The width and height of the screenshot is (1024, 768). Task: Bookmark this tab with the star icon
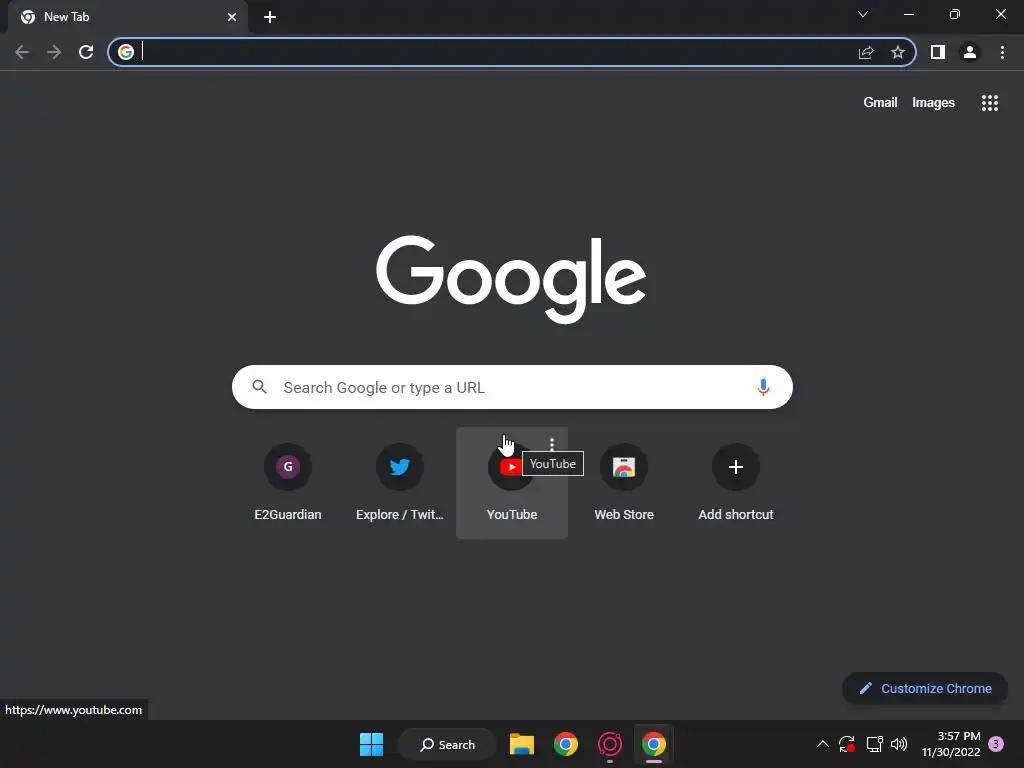click(x=898, y=52)
